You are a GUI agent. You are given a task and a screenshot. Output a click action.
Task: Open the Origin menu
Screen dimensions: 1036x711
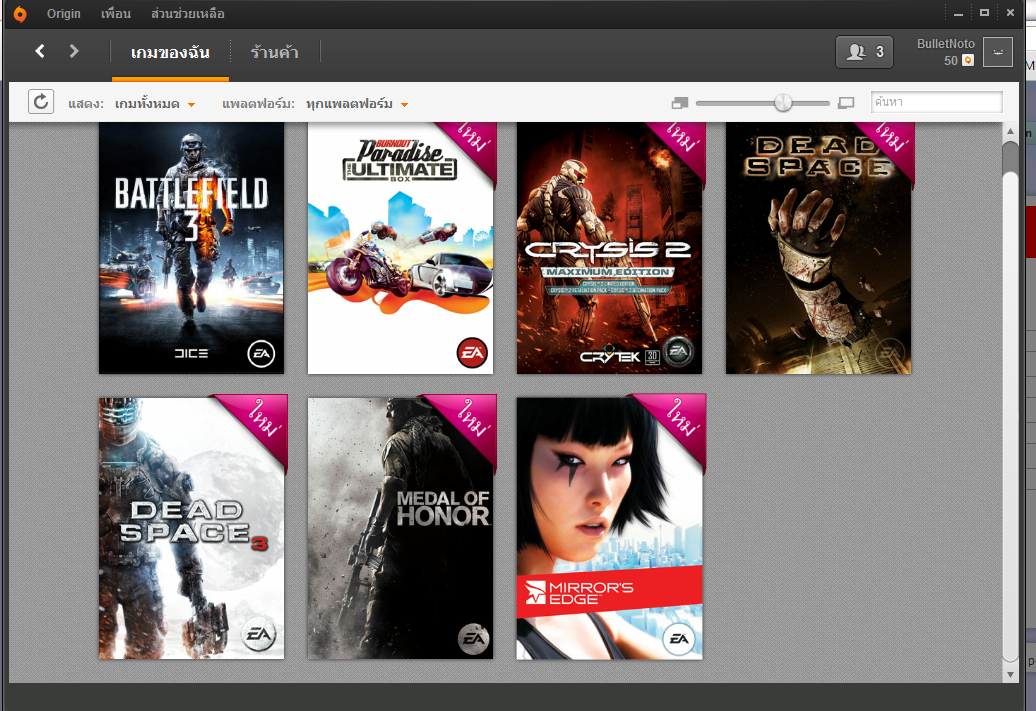tap(63, 13)
